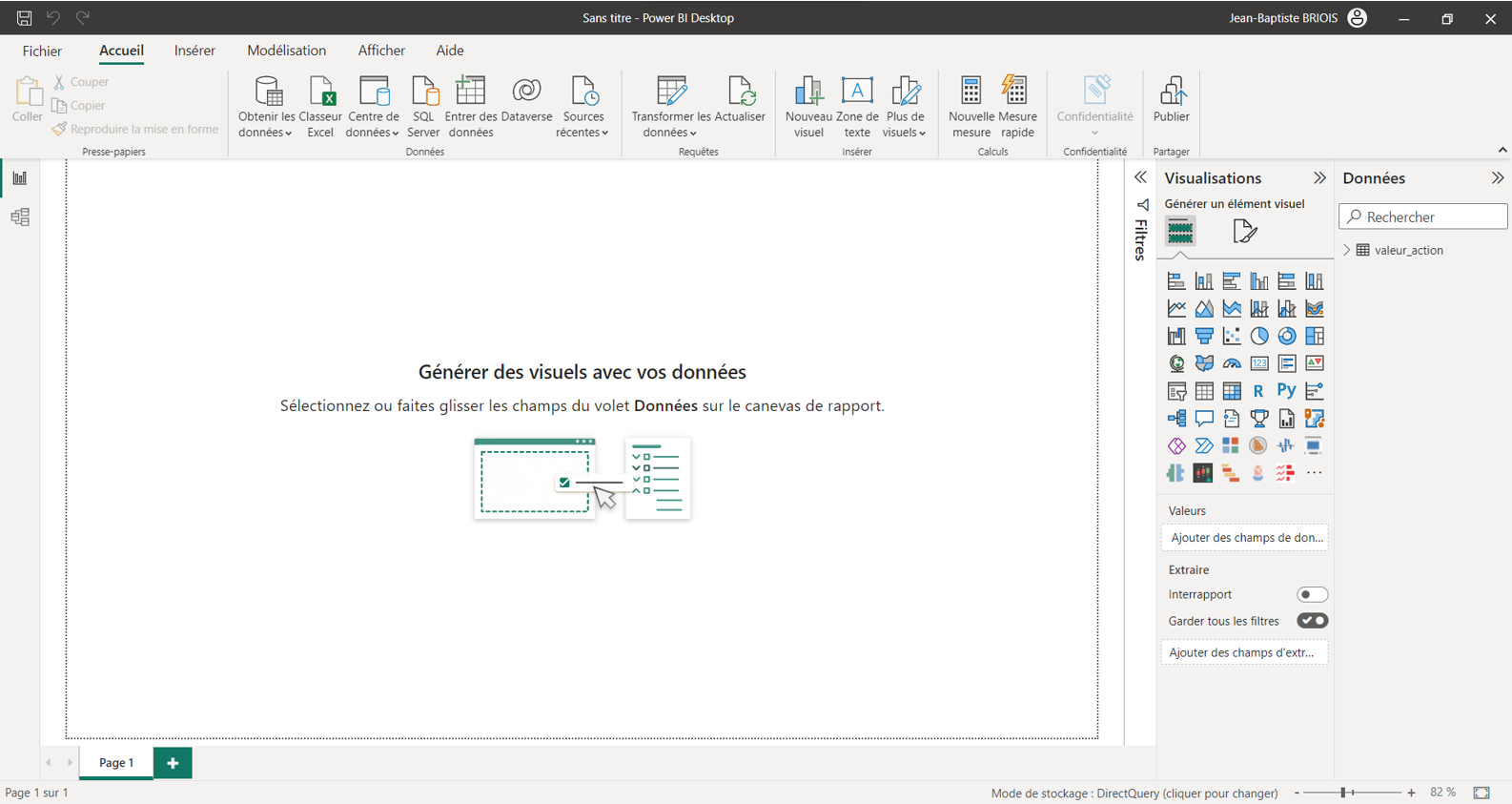Switch to the Insérer ribbon tab
Viewport: 1512px width, 804px height.
194,51
